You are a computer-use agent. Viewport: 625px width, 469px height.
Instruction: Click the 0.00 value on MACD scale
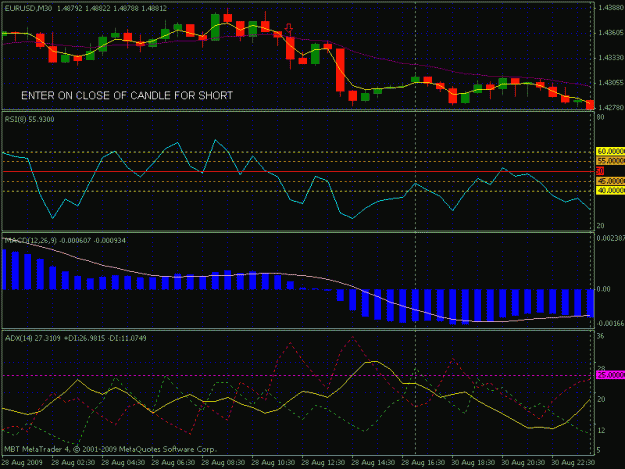click(603, 289)
